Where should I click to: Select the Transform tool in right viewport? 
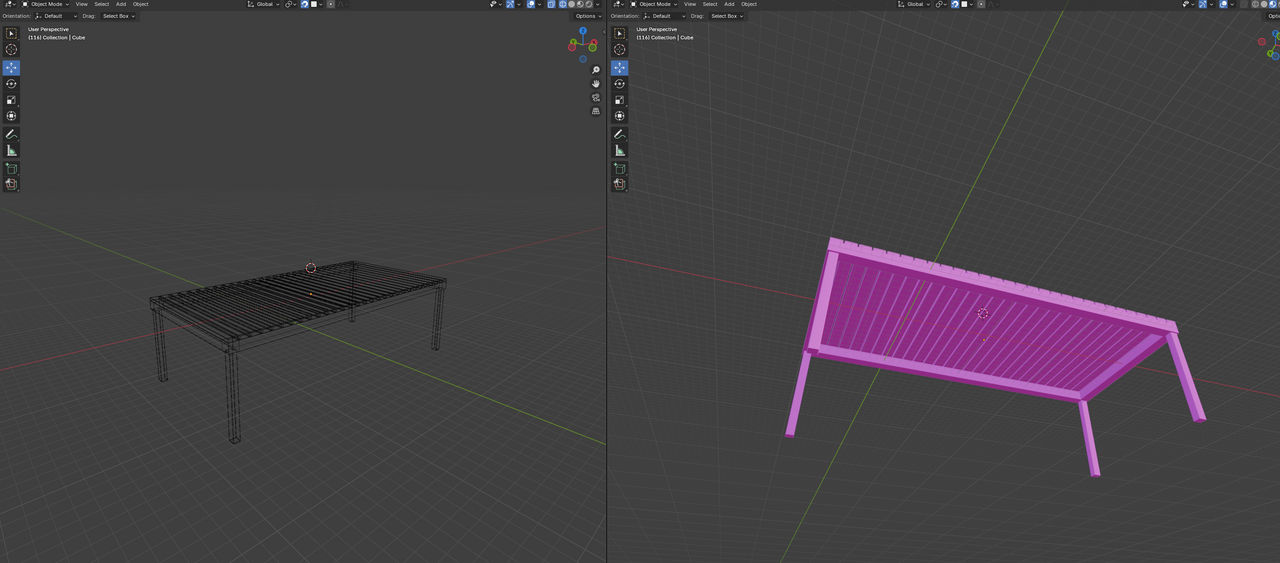(x=619, y=116)
